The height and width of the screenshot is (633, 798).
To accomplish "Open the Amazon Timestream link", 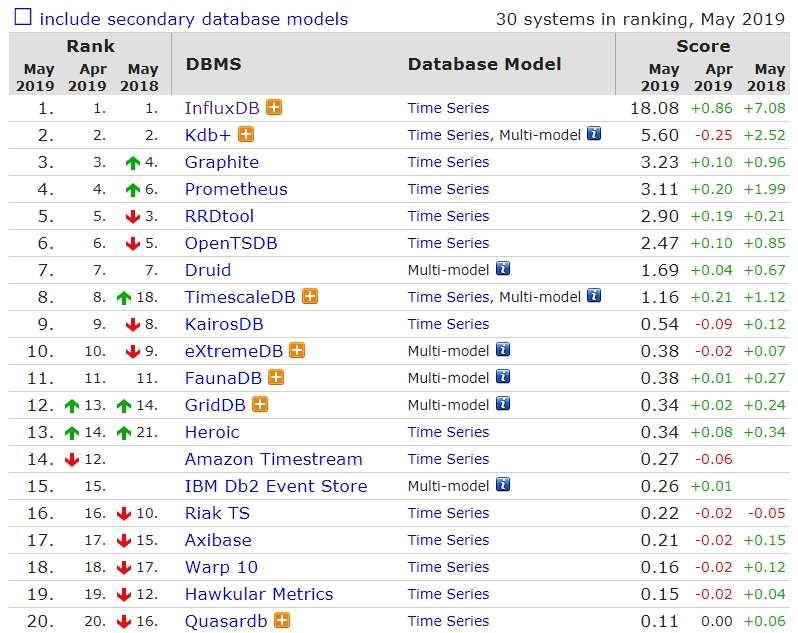I will click(273, 459).
